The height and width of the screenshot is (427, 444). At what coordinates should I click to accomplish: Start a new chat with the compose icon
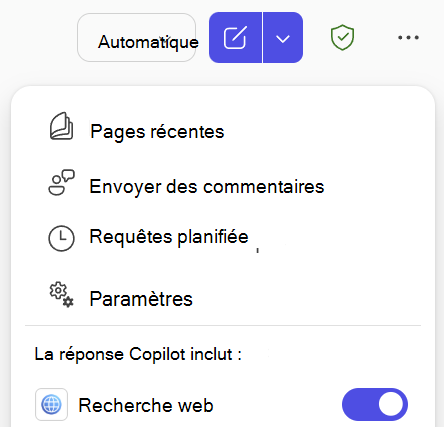(235, 38)
